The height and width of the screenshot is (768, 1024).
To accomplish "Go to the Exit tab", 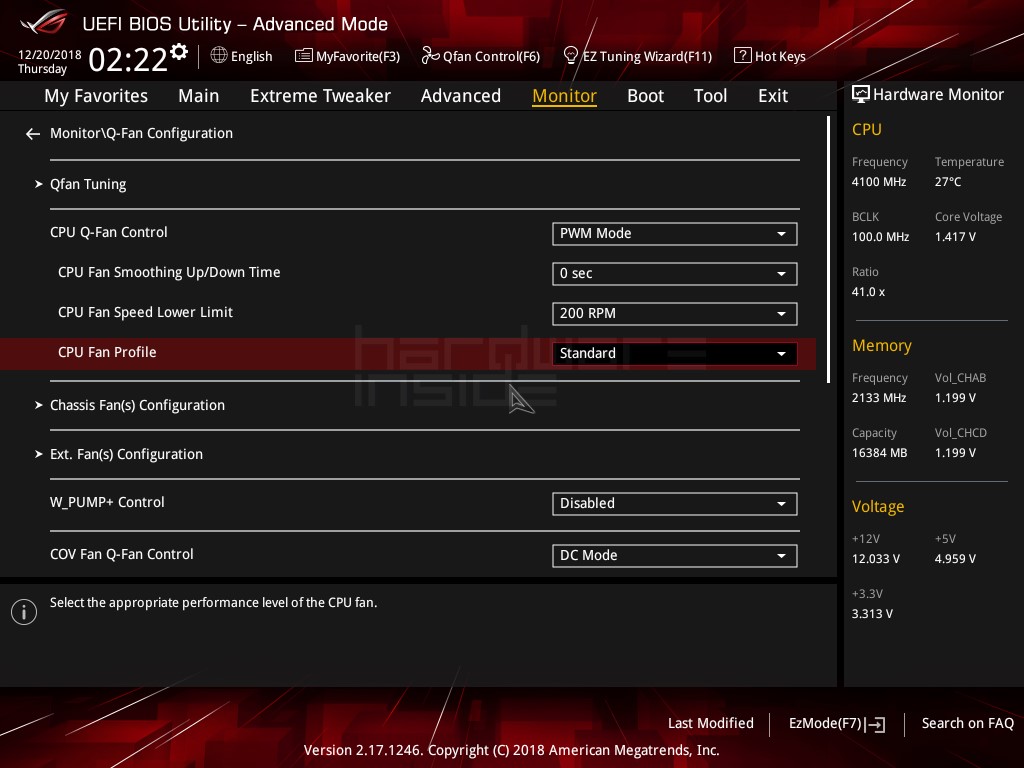I will point(773,96).
